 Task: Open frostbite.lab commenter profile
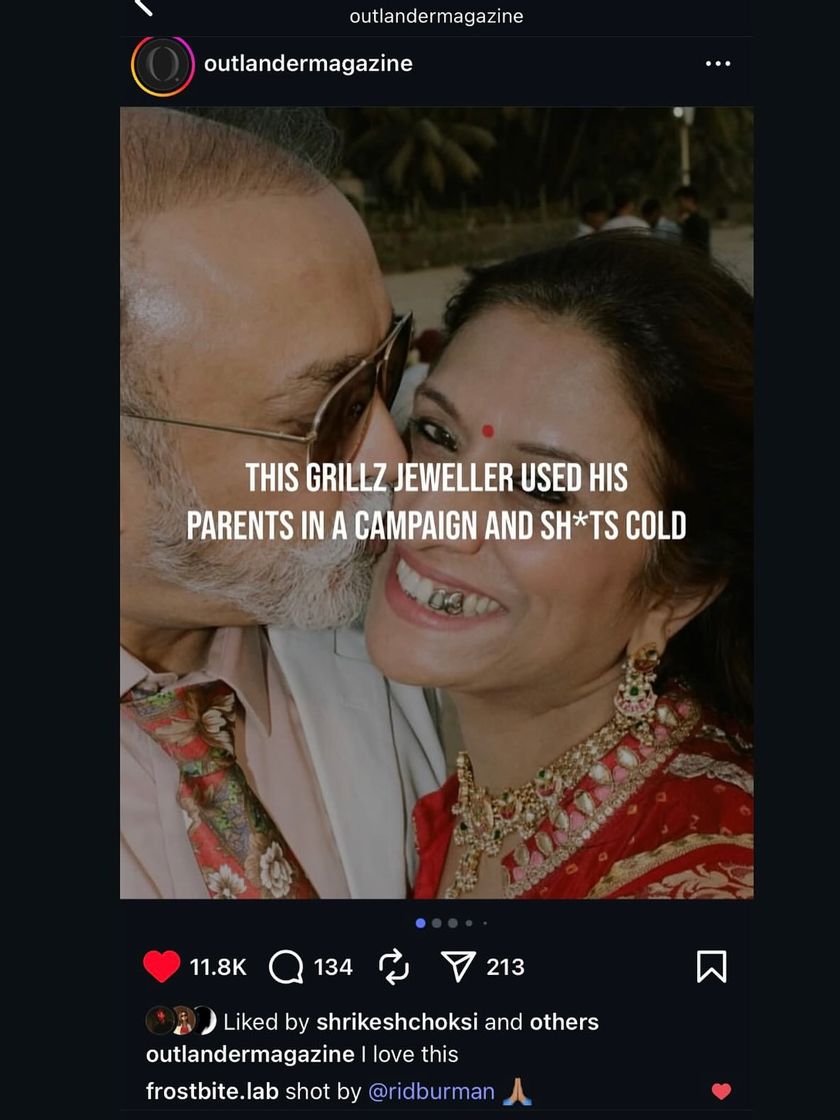(212, 1091)
